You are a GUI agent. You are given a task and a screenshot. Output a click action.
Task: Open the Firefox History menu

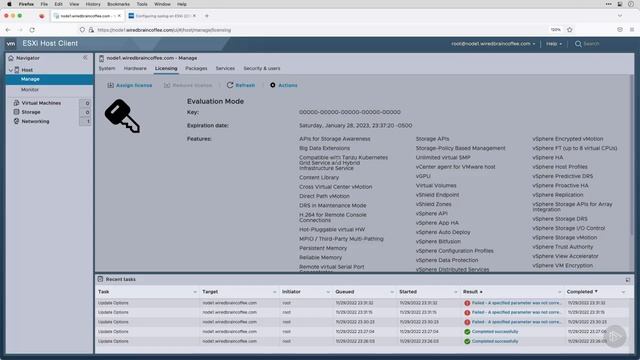point(93,4)
